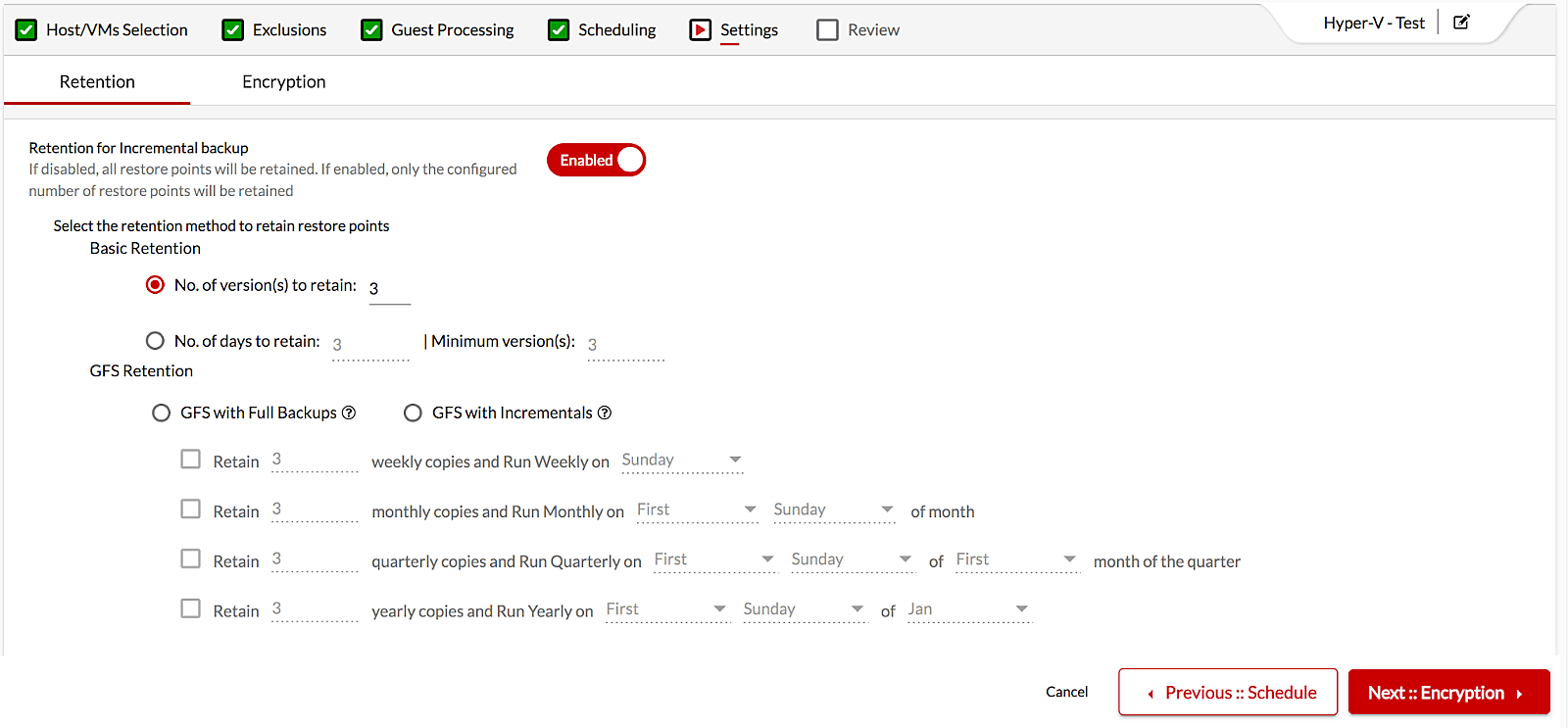The image size is (1568, 728).
Task: Edit the weekly copies Retain count field
Action: [315, 460]
